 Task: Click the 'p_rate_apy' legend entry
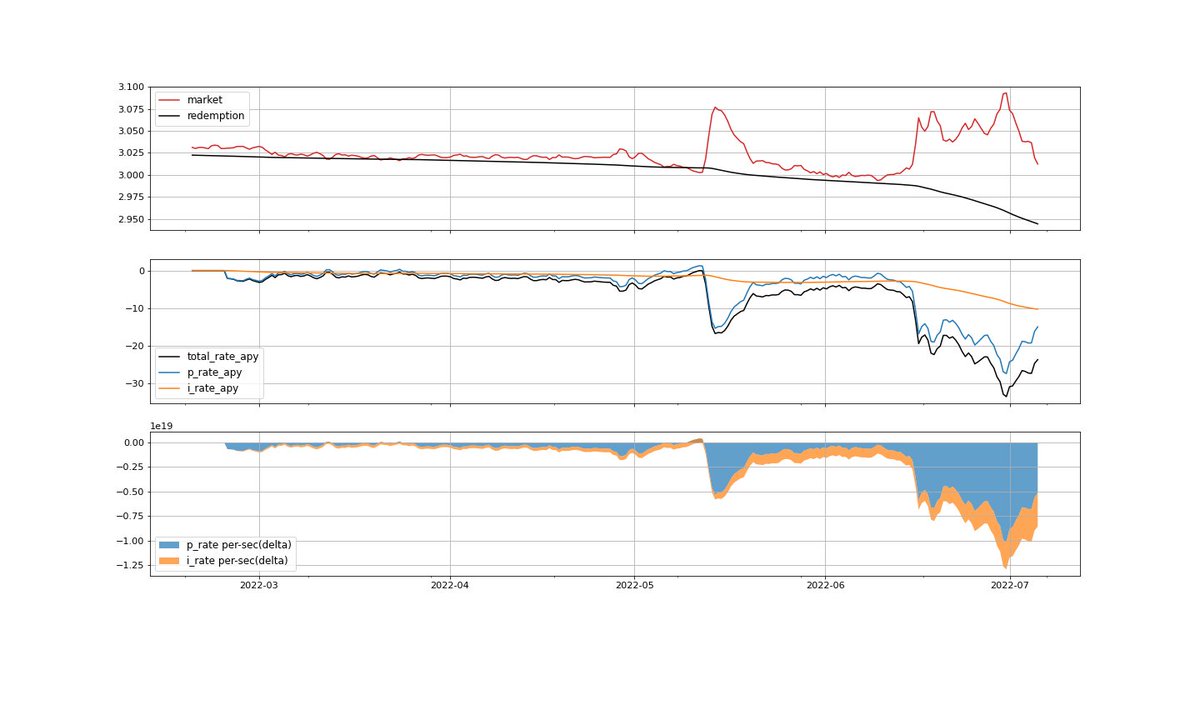tap(199, 372)
